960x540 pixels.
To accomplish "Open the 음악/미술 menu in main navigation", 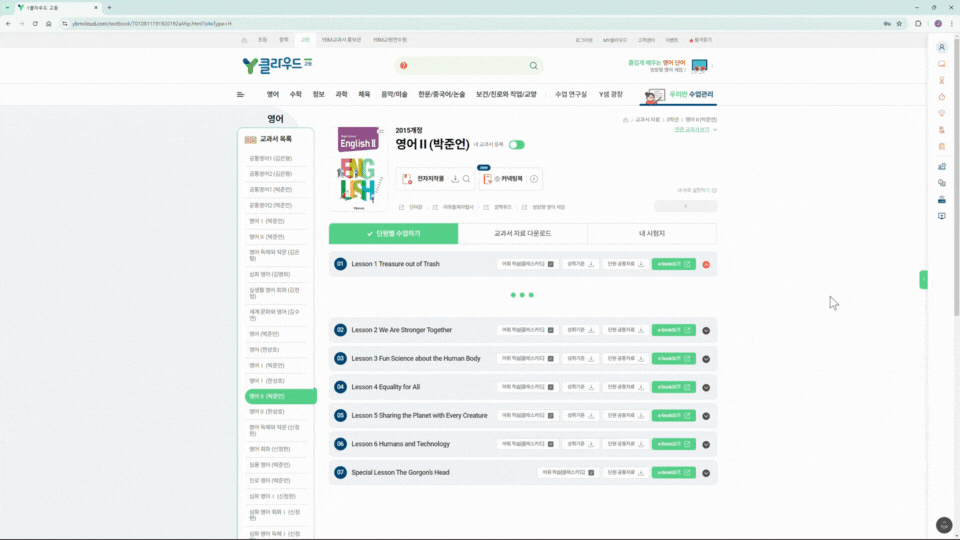I will [x=394, y=94].
